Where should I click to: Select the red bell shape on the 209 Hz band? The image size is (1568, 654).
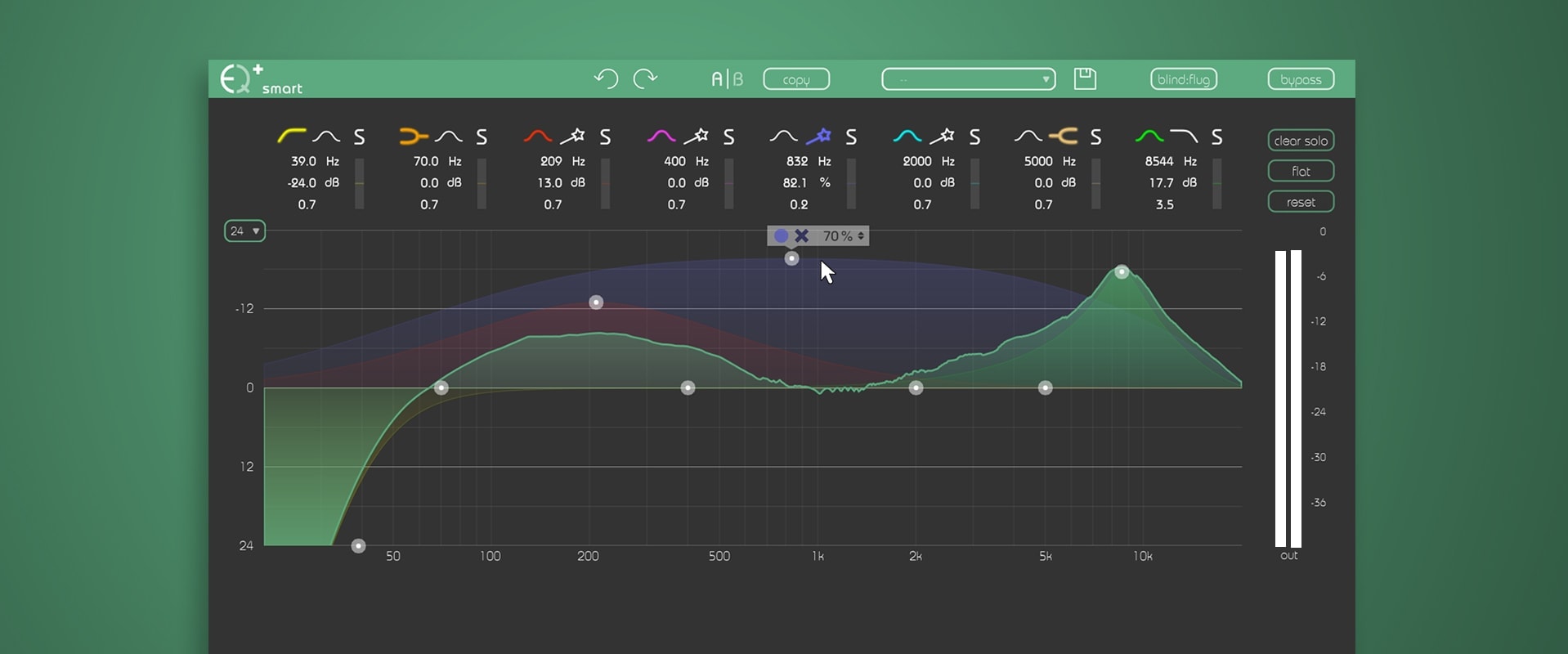coord(538,136)
